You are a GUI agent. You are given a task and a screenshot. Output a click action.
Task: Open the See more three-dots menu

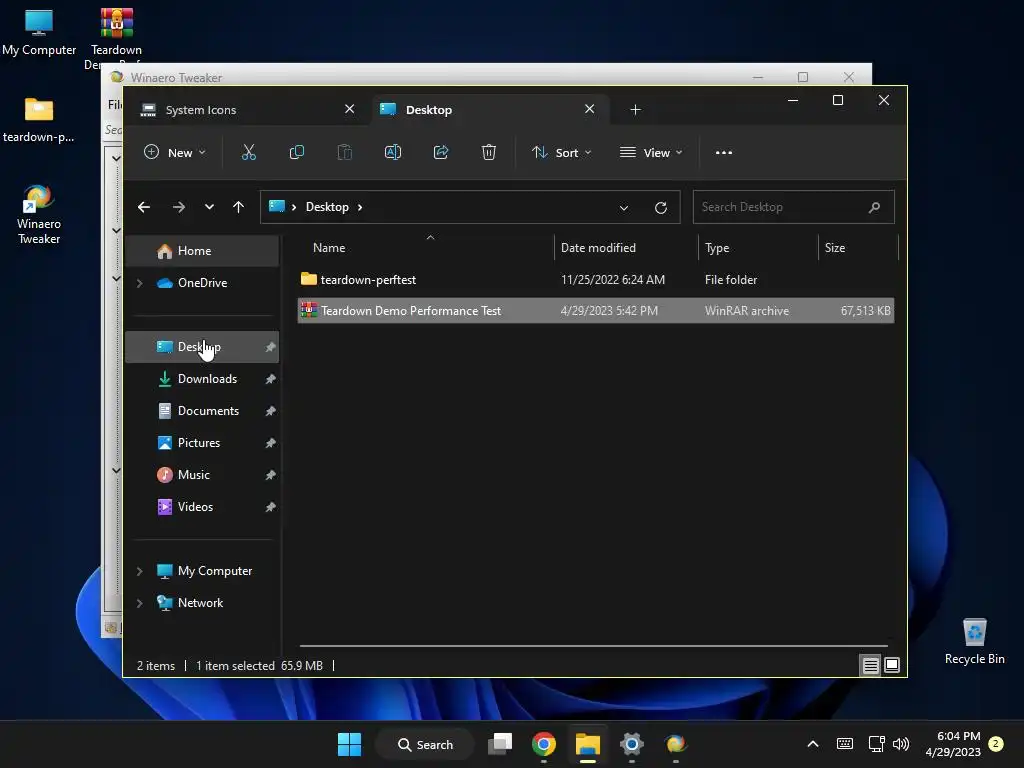724,153
